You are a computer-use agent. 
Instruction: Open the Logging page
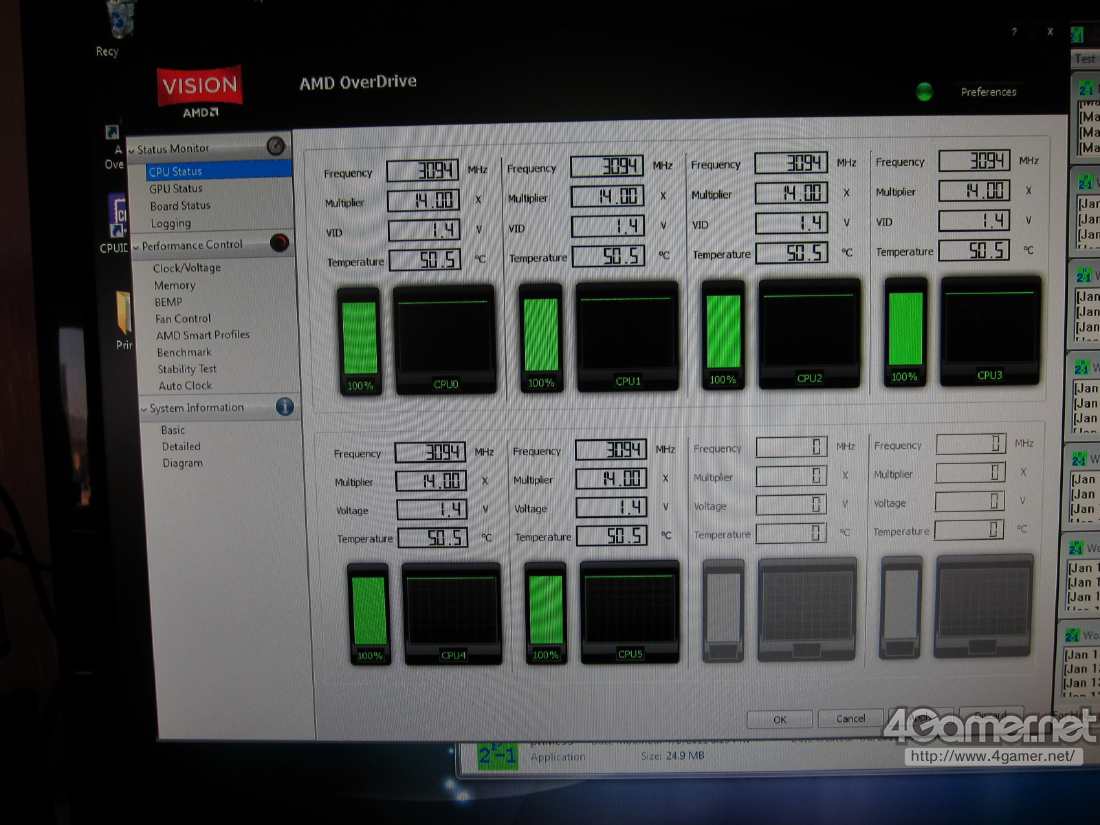pyautogui.click(x=170, y=223)
